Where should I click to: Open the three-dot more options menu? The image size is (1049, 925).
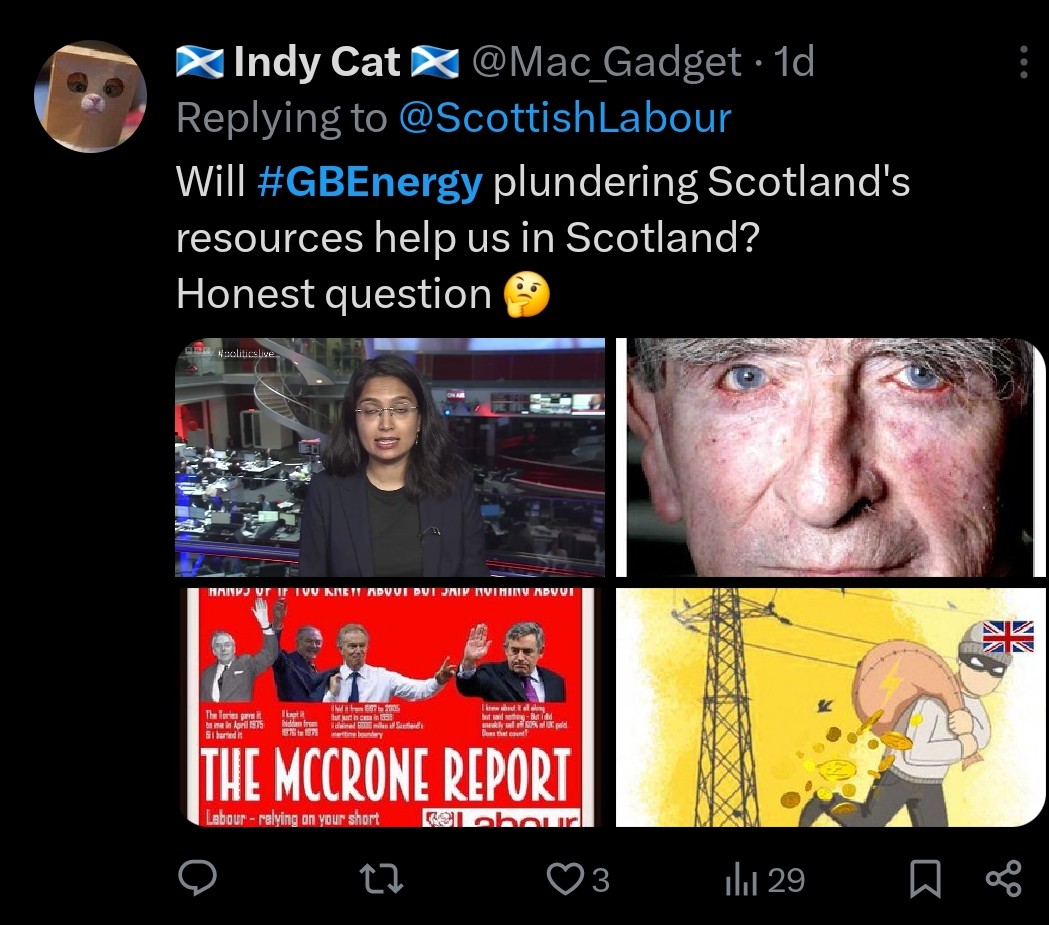(x=1023, y=62)
